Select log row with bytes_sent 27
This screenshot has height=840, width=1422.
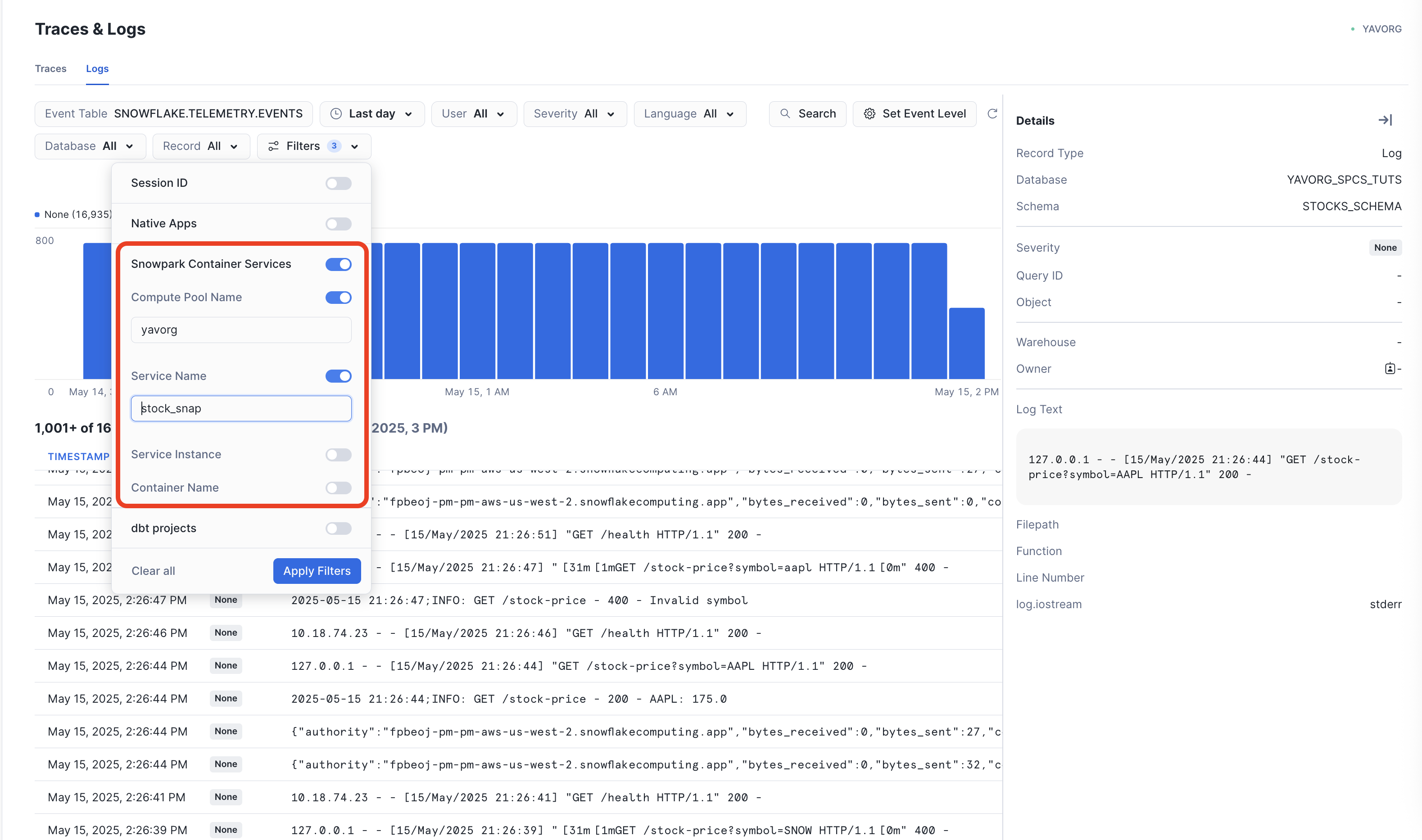pyautogui.click(x=518, y=732)
